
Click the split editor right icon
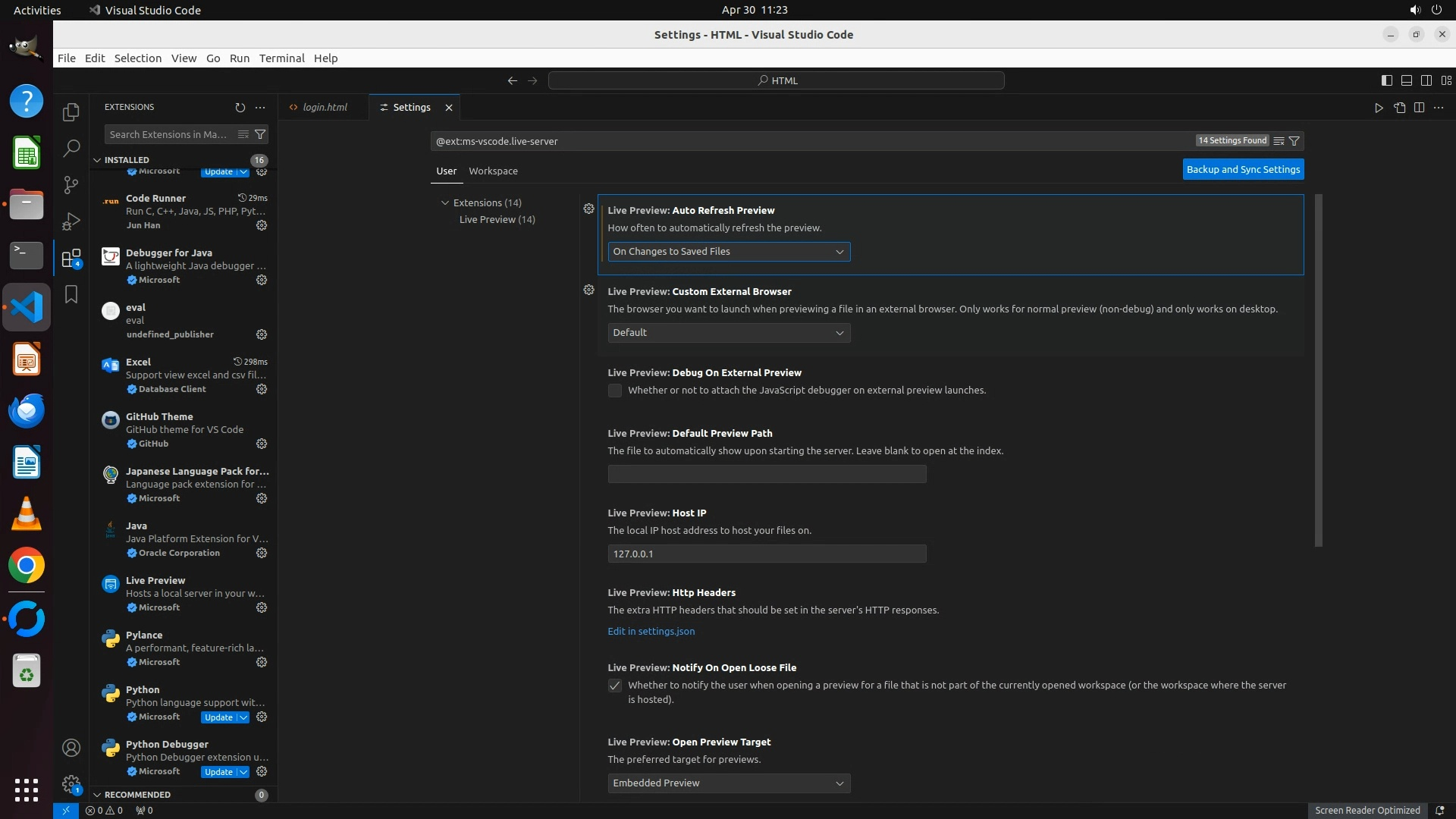click(1419, 108)
